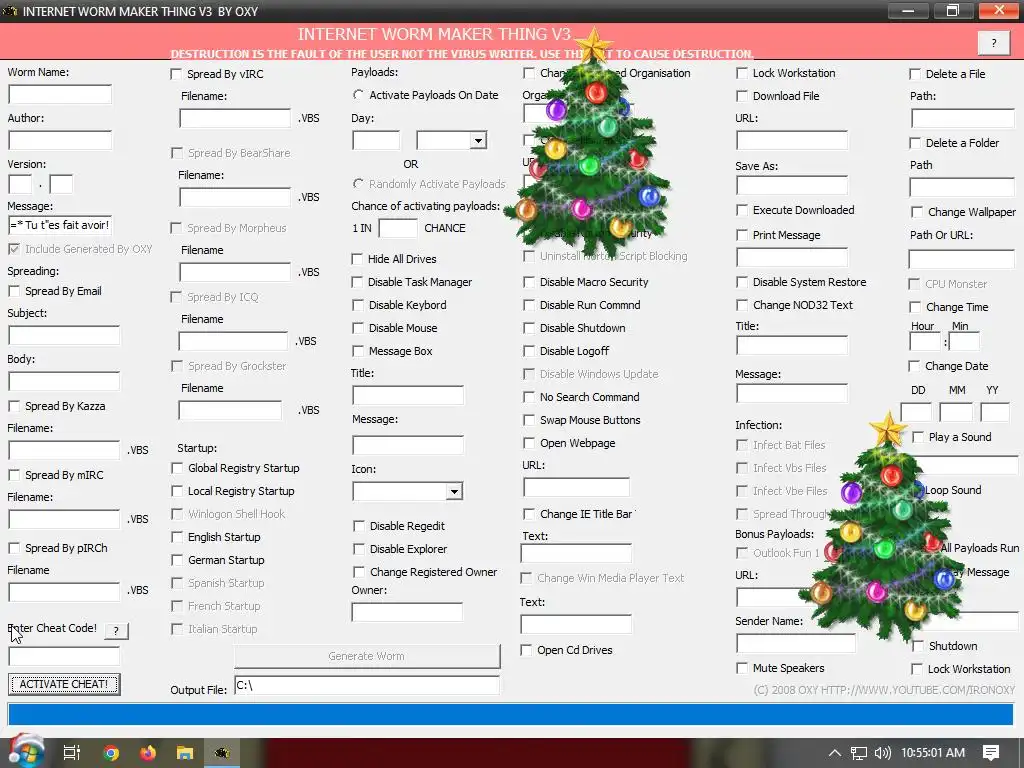The width and height of the screenshot is (1024, 768).
Task: Launch Firefox from the taskbar
Action: [148, 753]
